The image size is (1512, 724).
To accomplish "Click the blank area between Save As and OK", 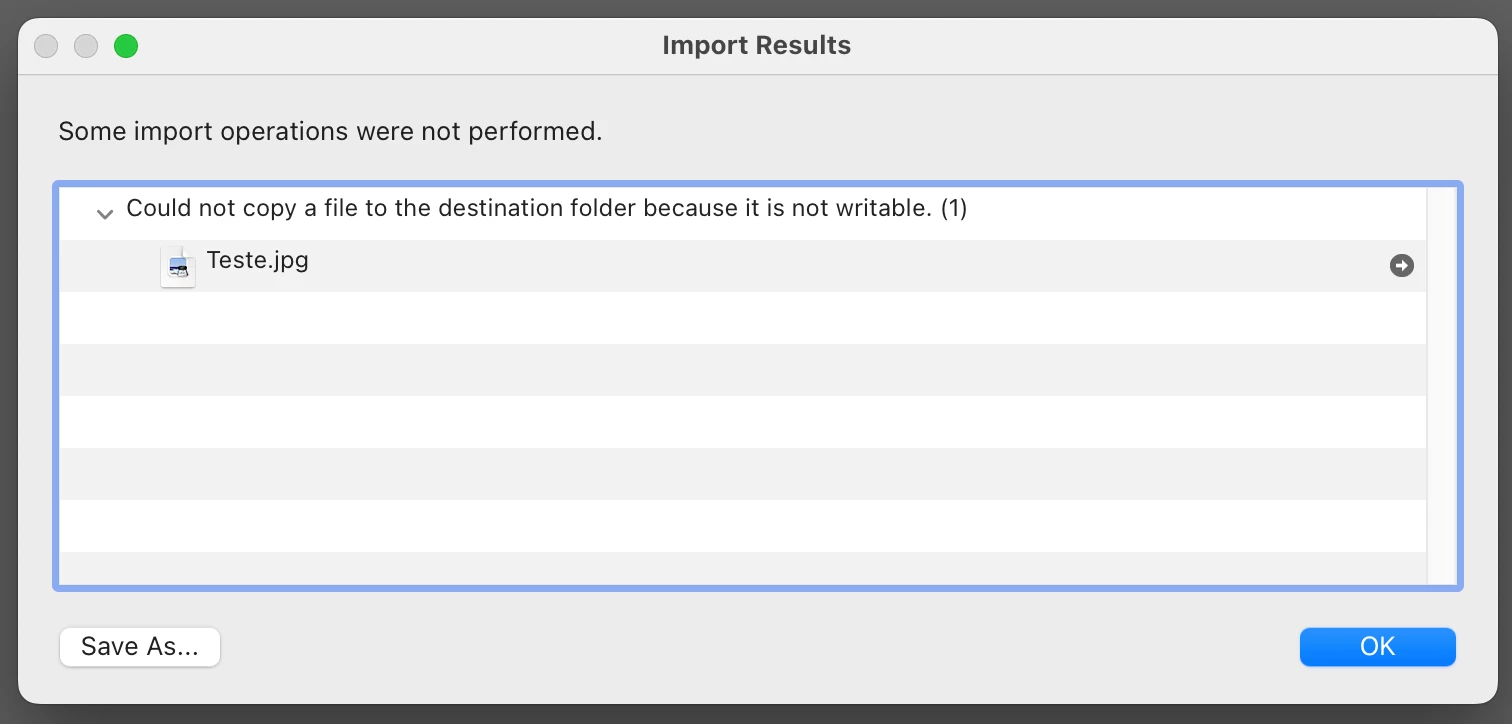I will tap(760, 647).
